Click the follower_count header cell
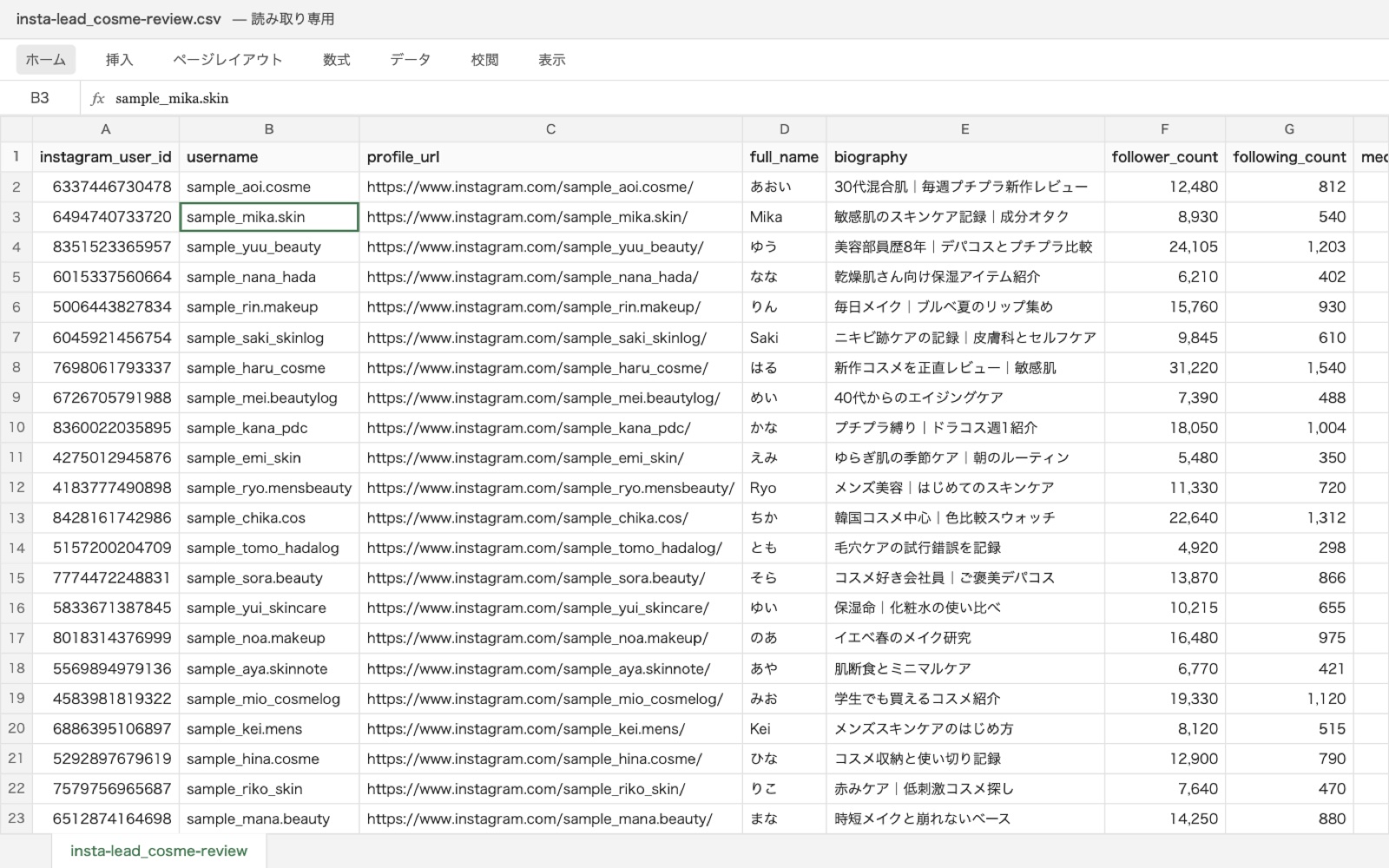The image size is (1389, 868). 1165,157
